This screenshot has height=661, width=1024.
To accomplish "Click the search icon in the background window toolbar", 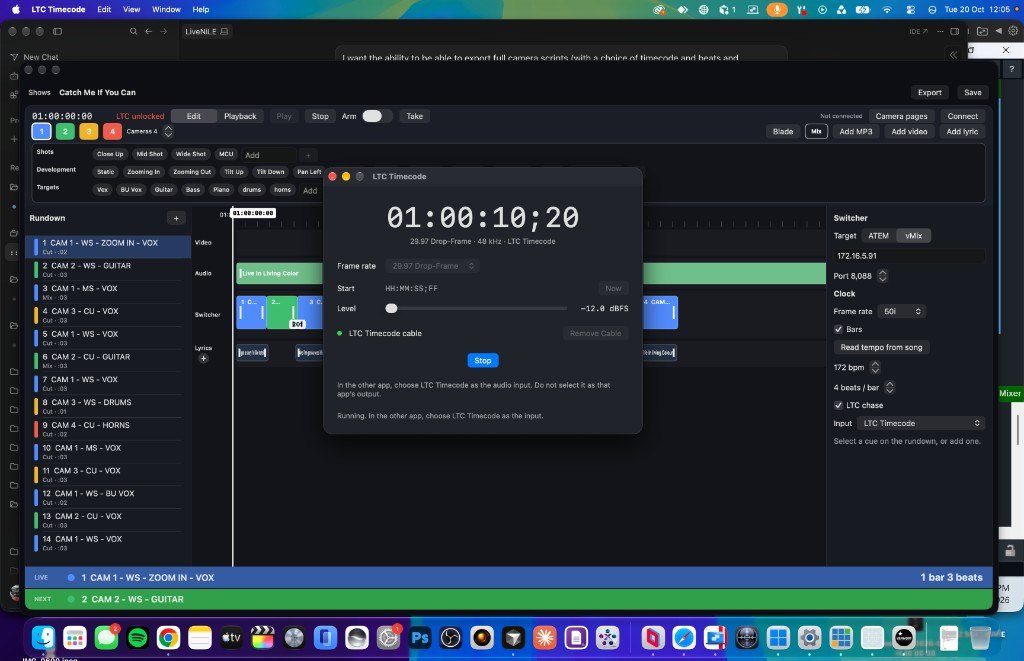I will tap(133, 31).
